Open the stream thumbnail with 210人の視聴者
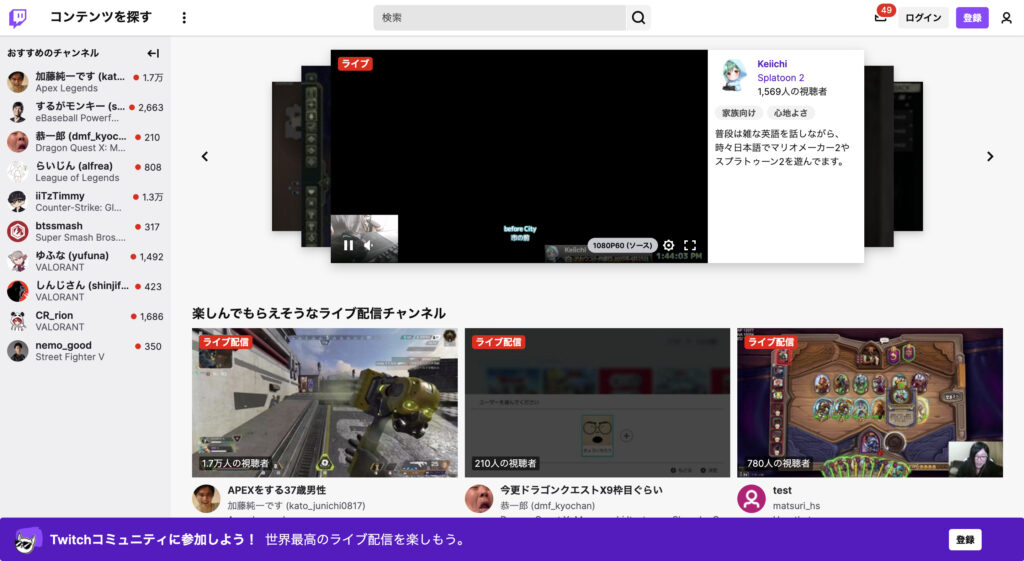 [597, 402]
